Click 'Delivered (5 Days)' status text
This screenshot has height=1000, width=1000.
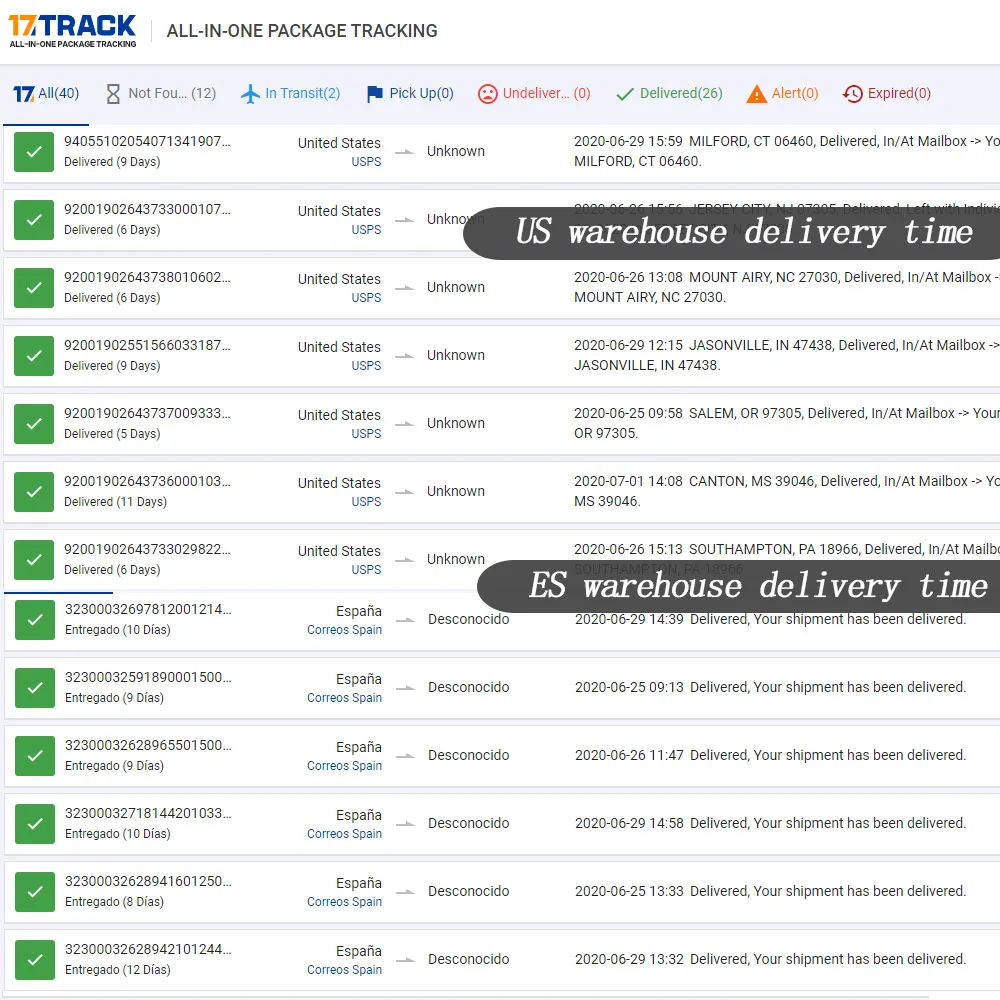(x=112, y=434)
